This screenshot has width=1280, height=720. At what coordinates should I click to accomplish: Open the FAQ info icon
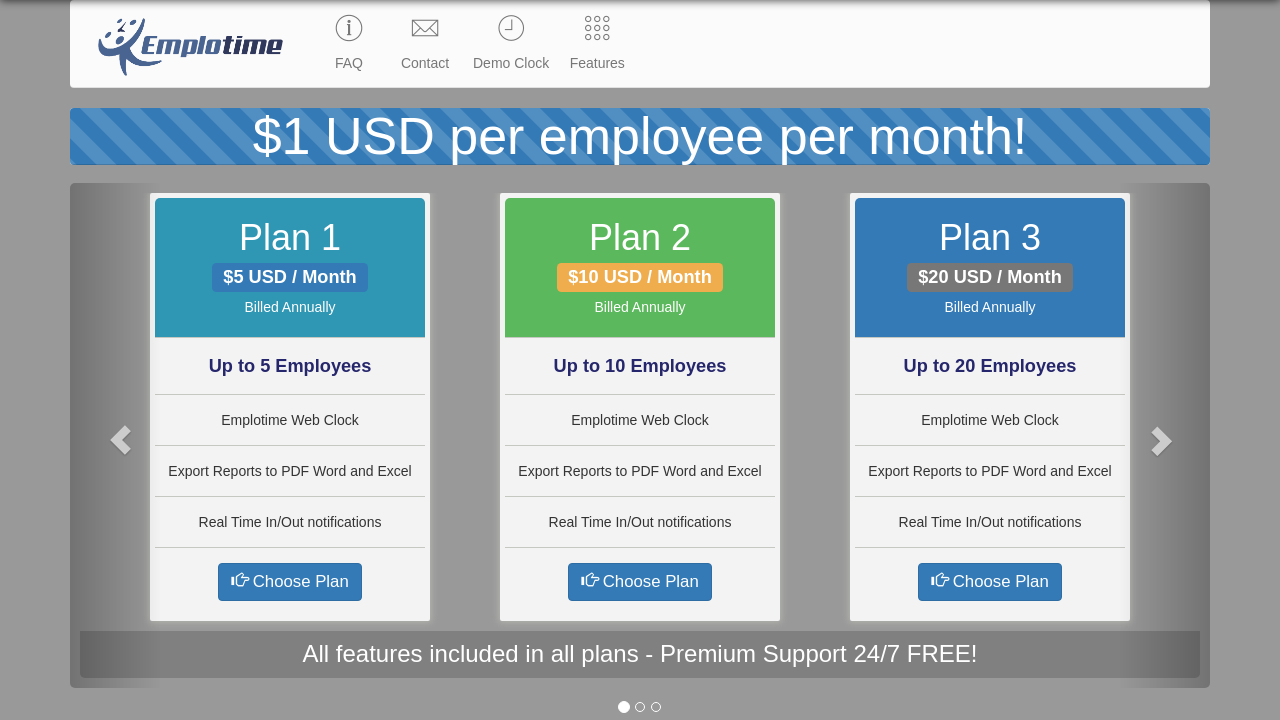[349, 28]
